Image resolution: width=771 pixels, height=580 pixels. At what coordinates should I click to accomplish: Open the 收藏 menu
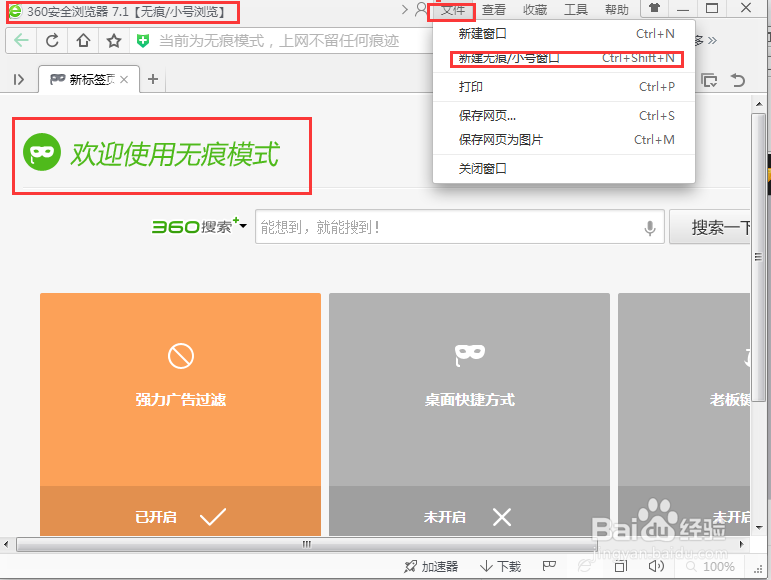click(x=535, y=10)
